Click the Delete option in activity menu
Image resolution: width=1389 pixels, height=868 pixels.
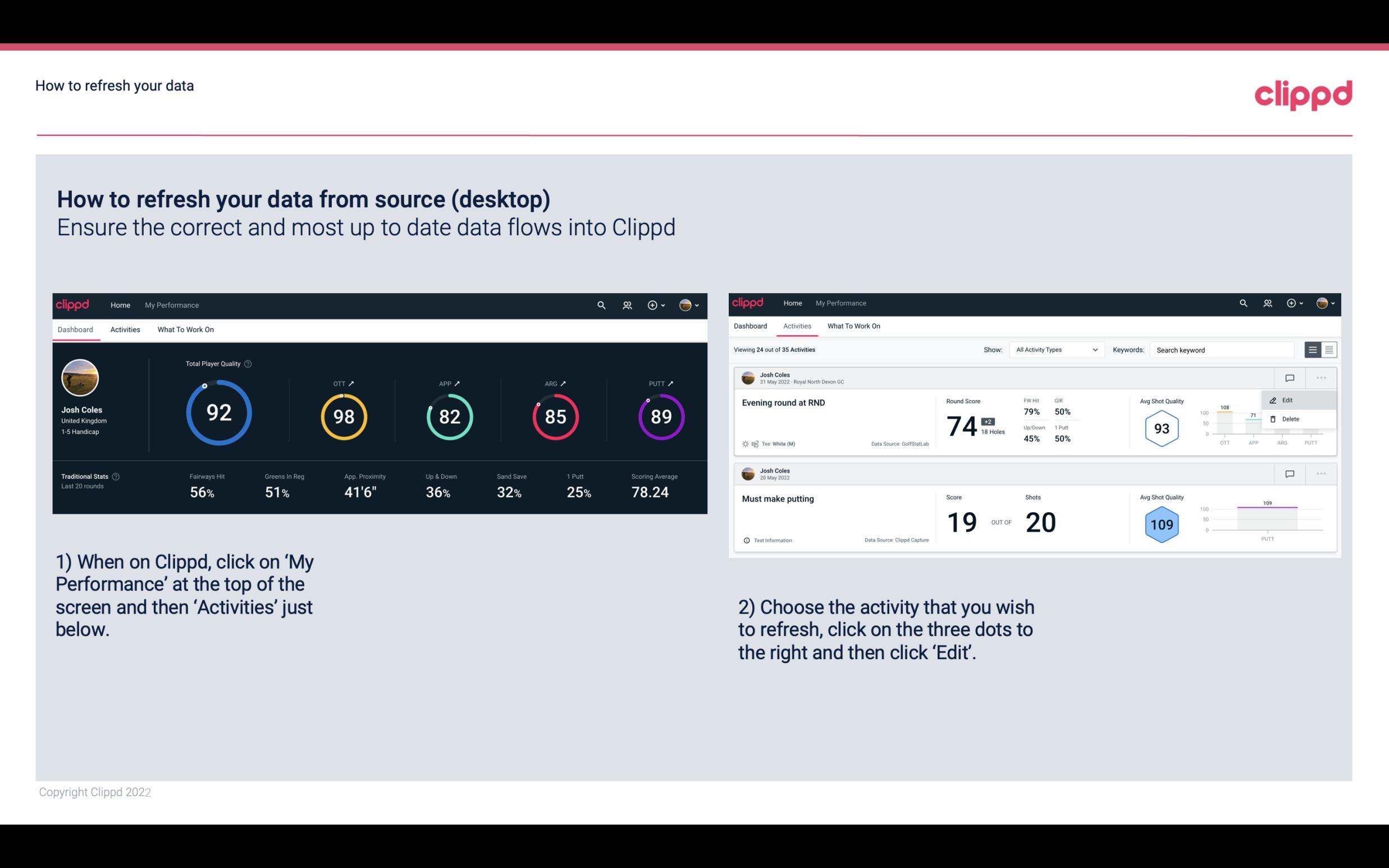[1290, 419]
